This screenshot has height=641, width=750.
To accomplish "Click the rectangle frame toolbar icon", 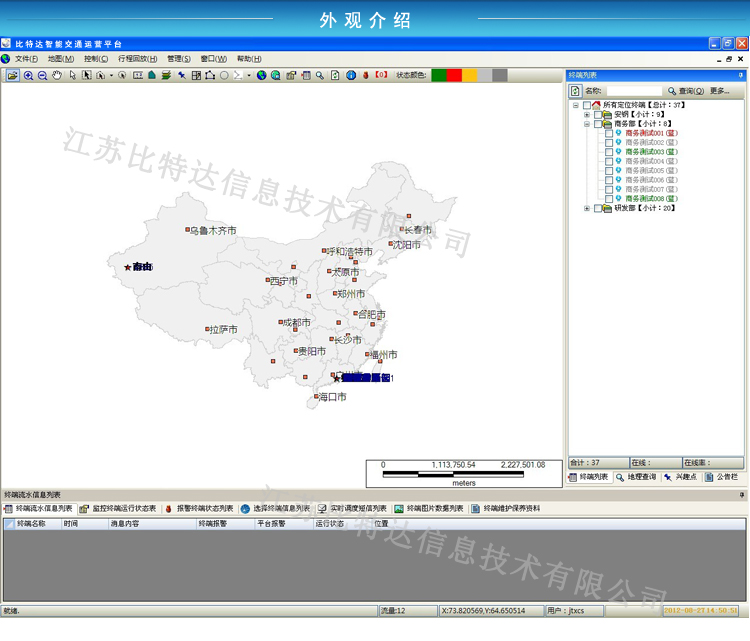I will [138, 75].
